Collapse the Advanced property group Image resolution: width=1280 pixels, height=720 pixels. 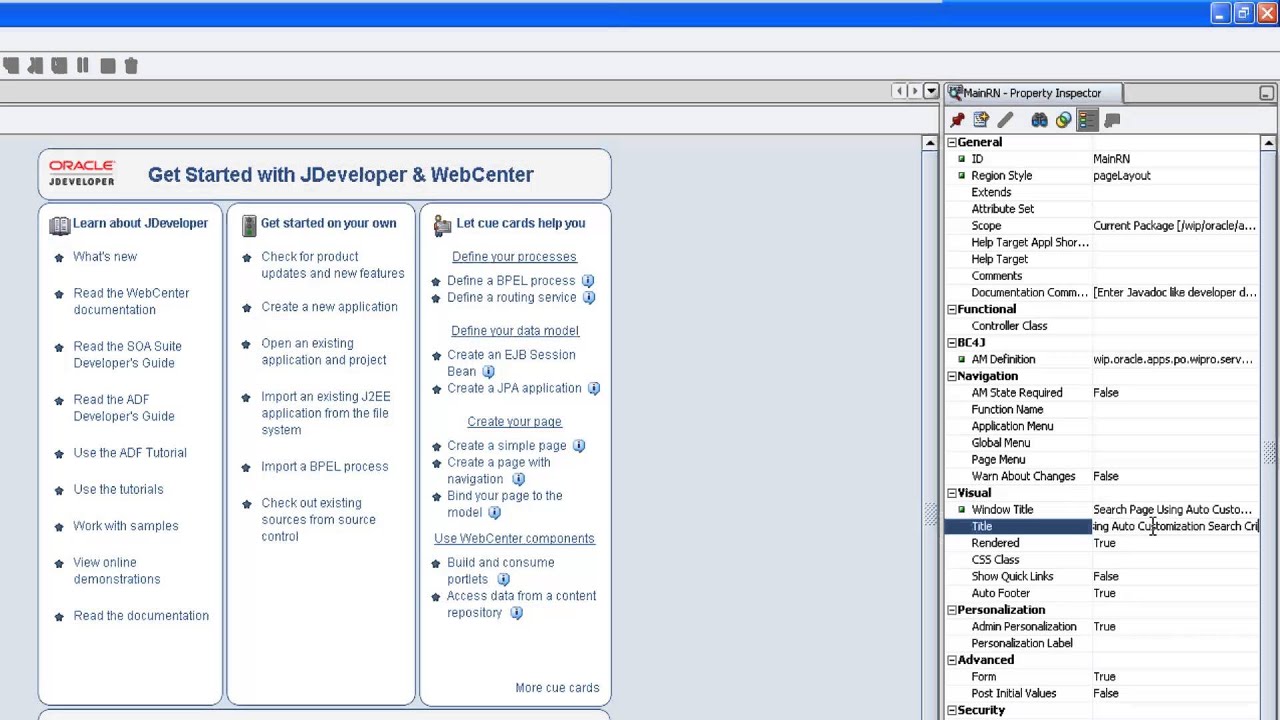(x=952, y=660)
